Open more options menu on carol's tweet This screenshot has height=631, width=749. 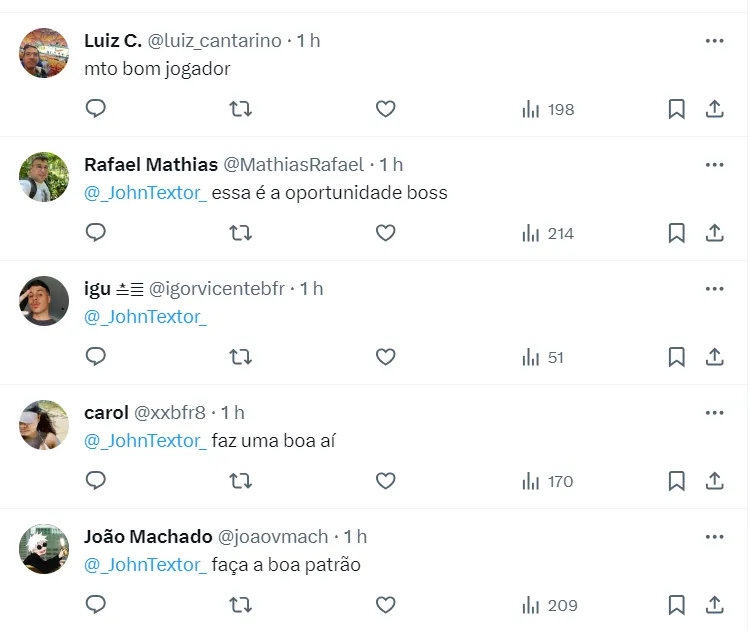click(x=714, y=413)
